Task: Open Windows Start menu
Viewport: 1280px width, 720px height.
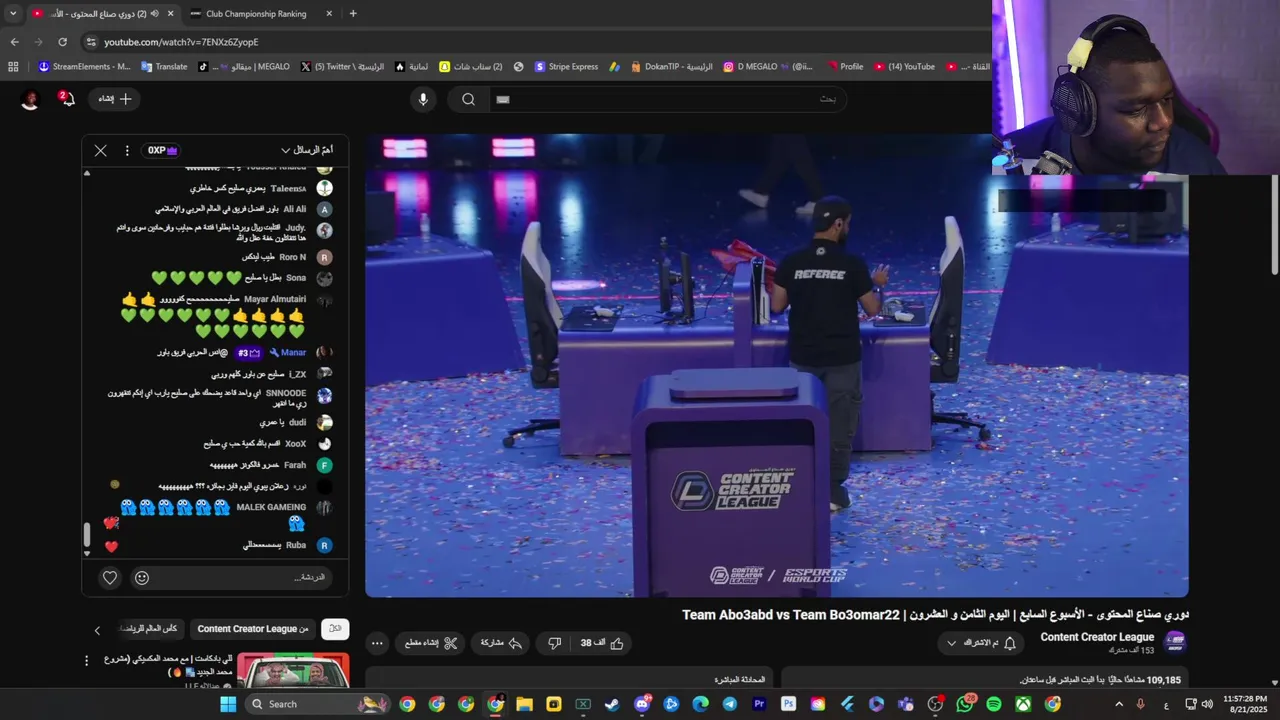Action: 228,704
